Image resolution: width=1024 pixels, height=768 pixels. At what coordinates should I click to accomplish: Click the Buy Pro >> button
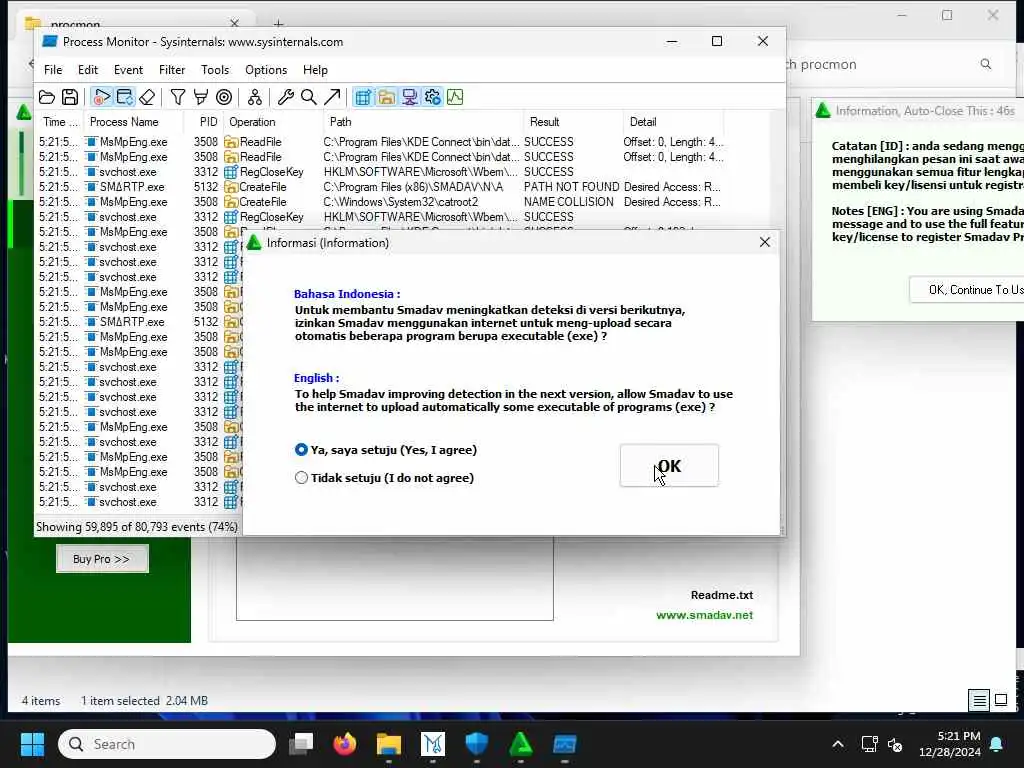coord(102,559)
